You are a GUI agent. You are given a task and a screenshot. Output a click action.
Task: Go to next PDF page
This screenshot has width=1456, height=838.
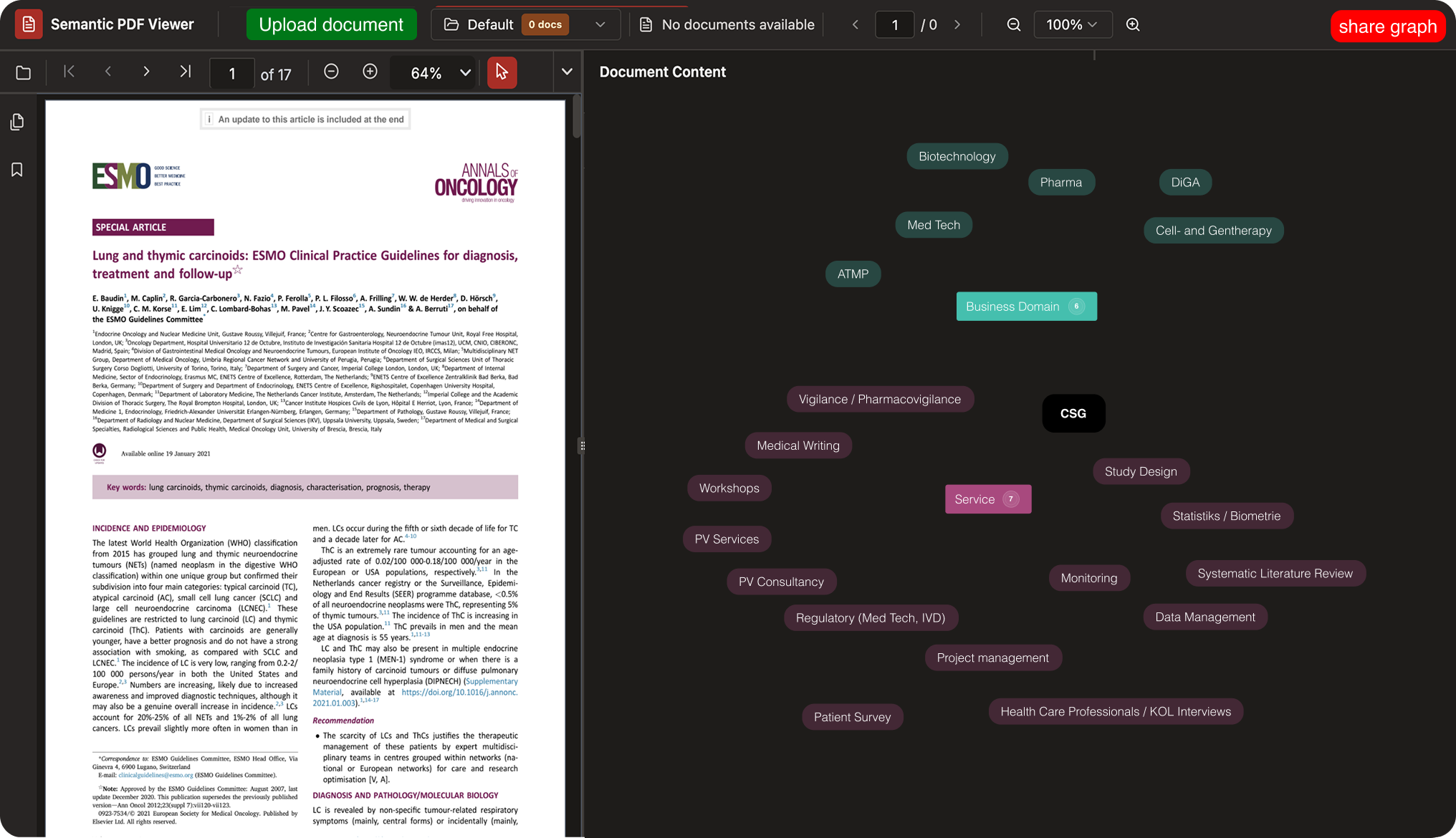(146, 72)
